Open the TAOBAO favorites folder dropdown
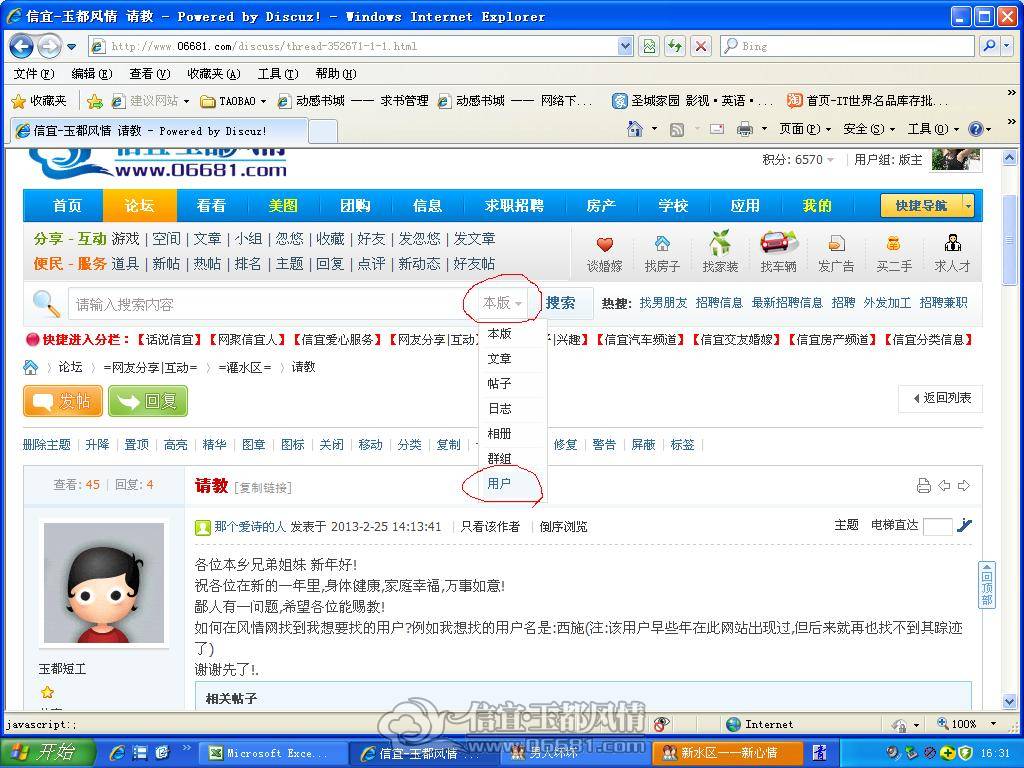This screenshot has width=1024, height=768. tap(233, 101)
